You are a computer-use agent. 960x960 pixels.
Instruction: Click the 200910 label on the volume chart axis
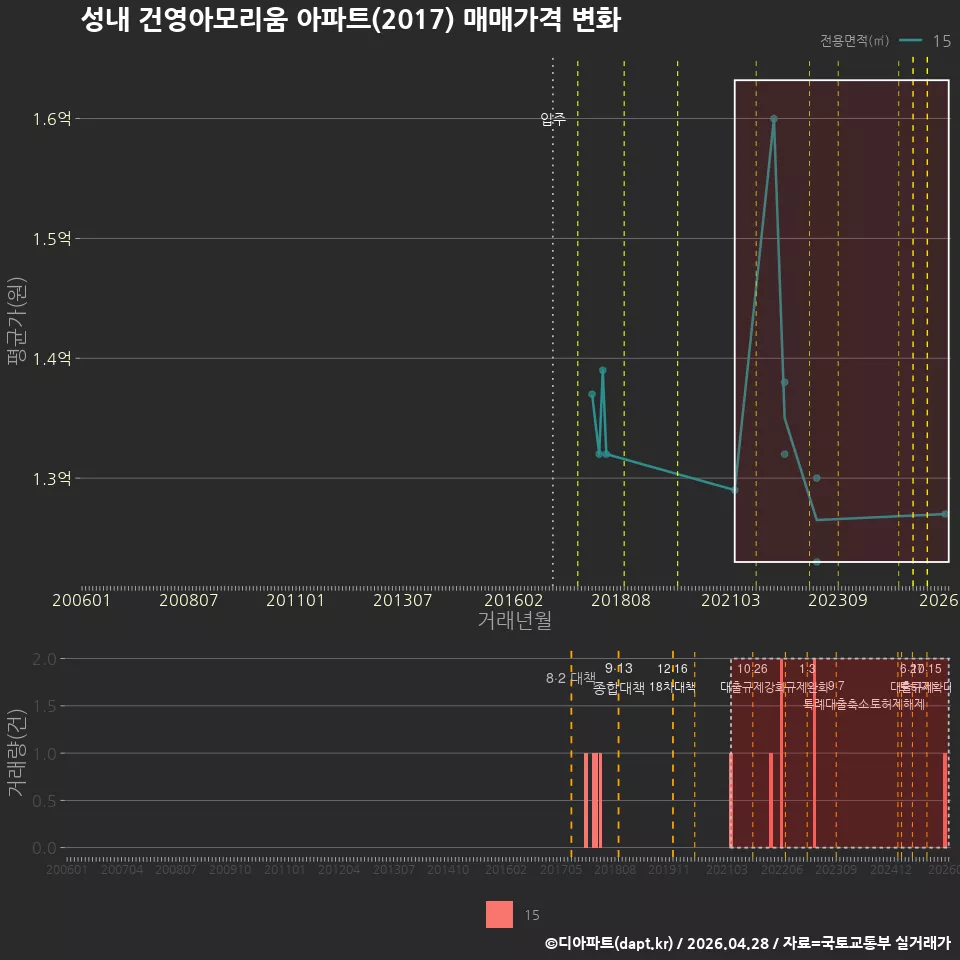(x=230, y=869)
